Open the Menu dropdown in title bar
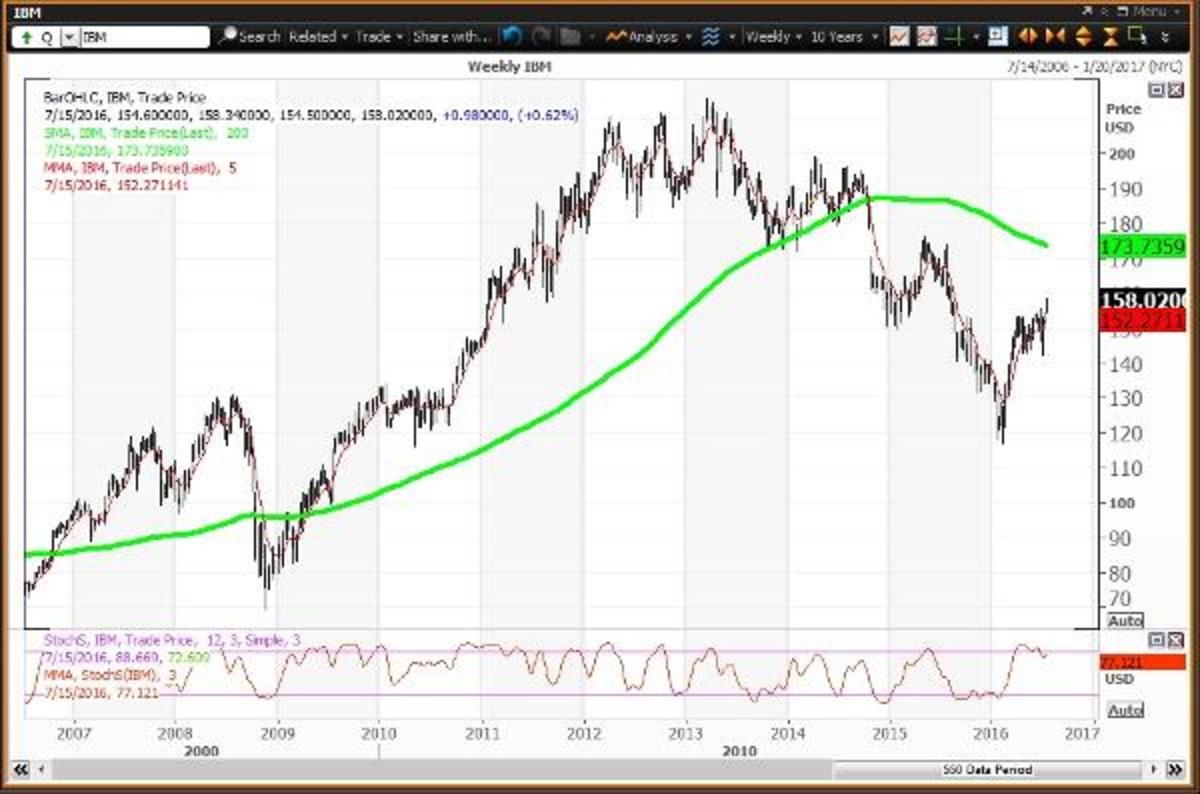 click(x=1155, y=11)
